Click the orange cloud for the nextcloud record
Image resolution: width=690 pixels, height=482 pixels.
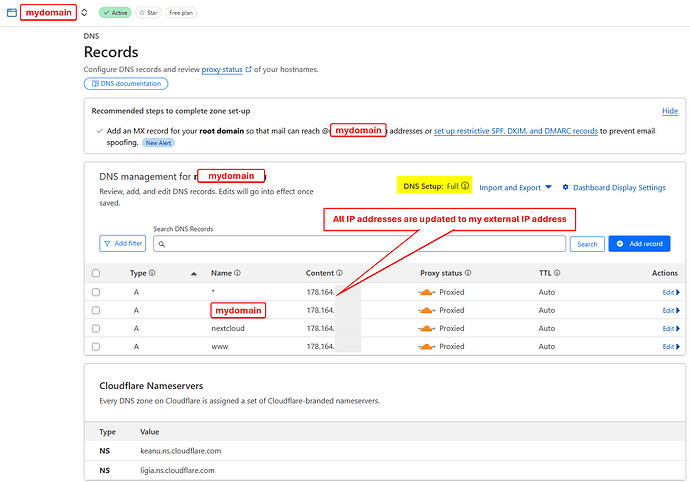pos(426,328)
